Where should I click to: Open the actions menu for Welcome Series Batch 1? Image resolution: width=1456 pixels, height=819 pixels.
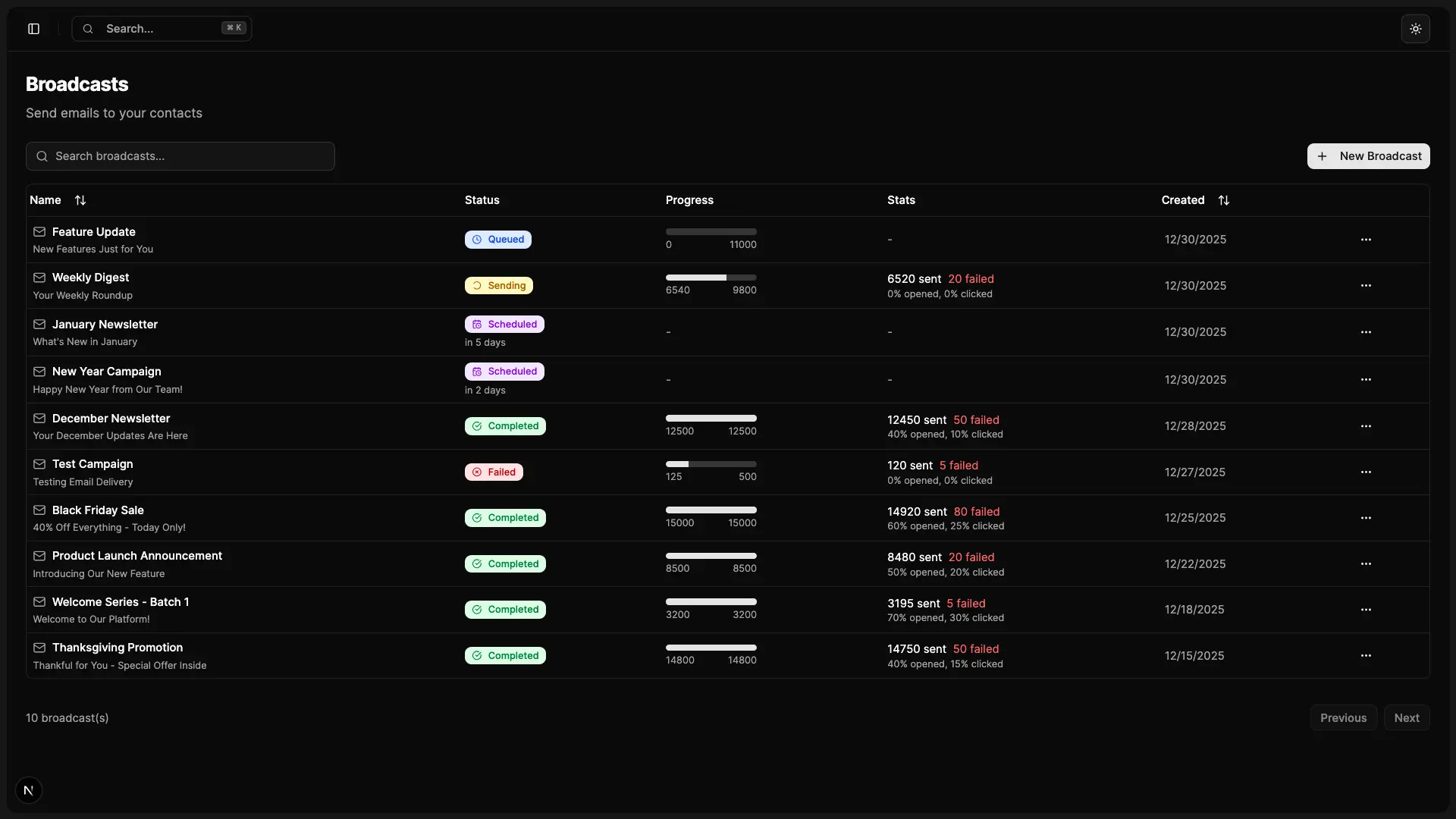1367,610
